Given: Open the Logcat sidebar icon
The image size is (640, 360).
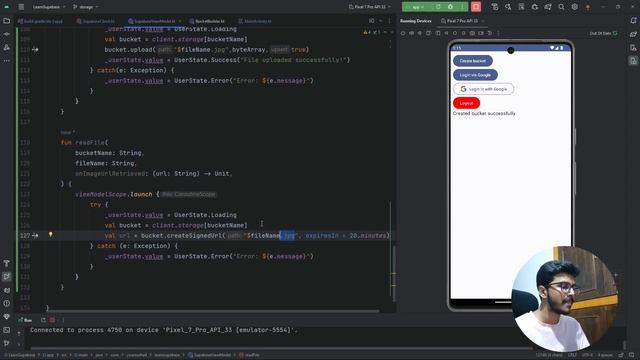Looking at the screenshot, I should click(x=7, y=290).
